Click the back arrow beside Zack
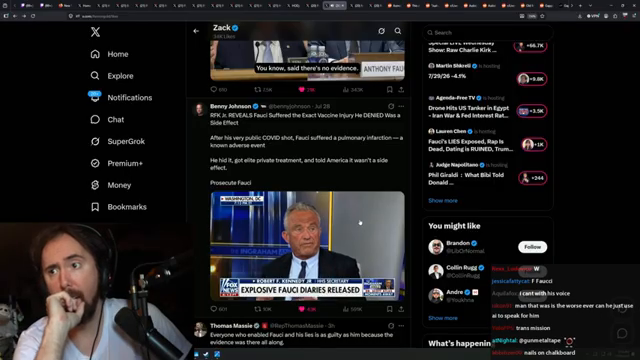Image resolution: width=640 pixels, height=360 pixels. coord(196,31)
